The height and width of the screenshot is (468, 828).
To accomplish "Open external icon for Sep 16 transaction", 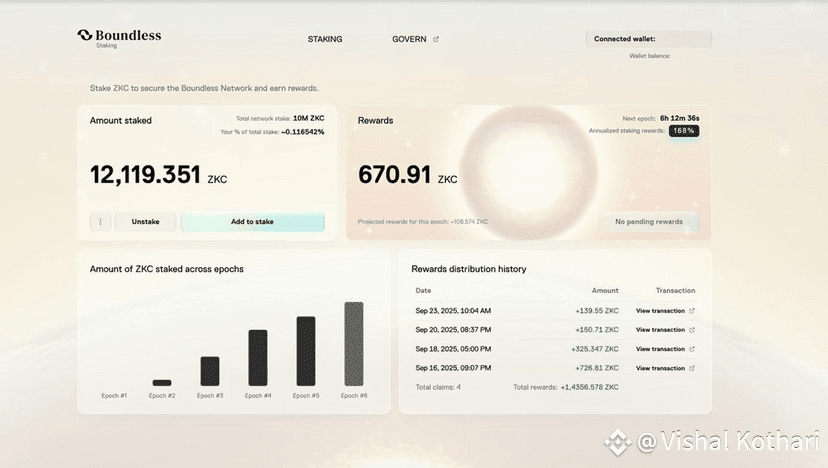I will click(x=692, y=368).
